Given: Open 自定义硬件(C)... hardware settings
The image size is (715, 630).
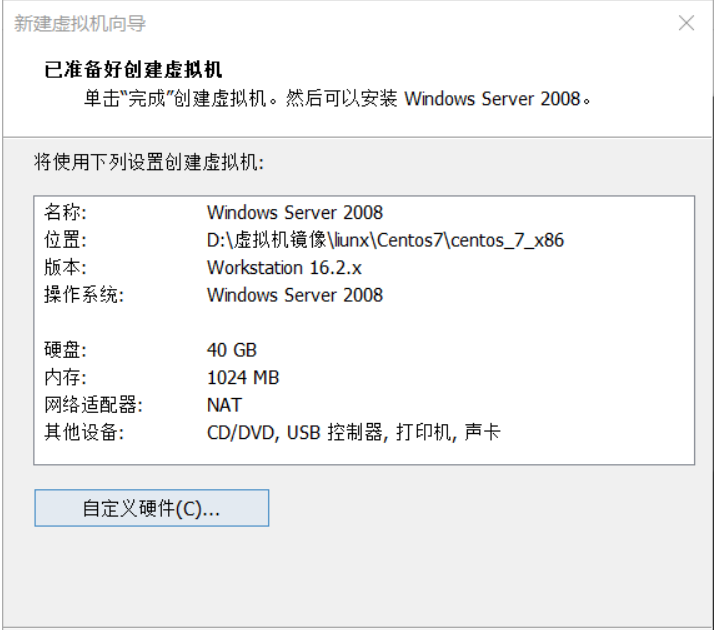Looking at the screenshot, I should coord(151,508).
